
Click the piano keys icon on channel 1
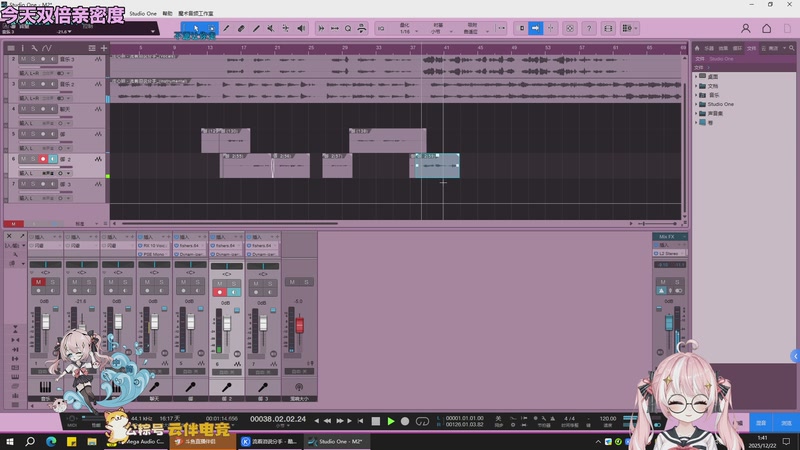pos(45,387)
